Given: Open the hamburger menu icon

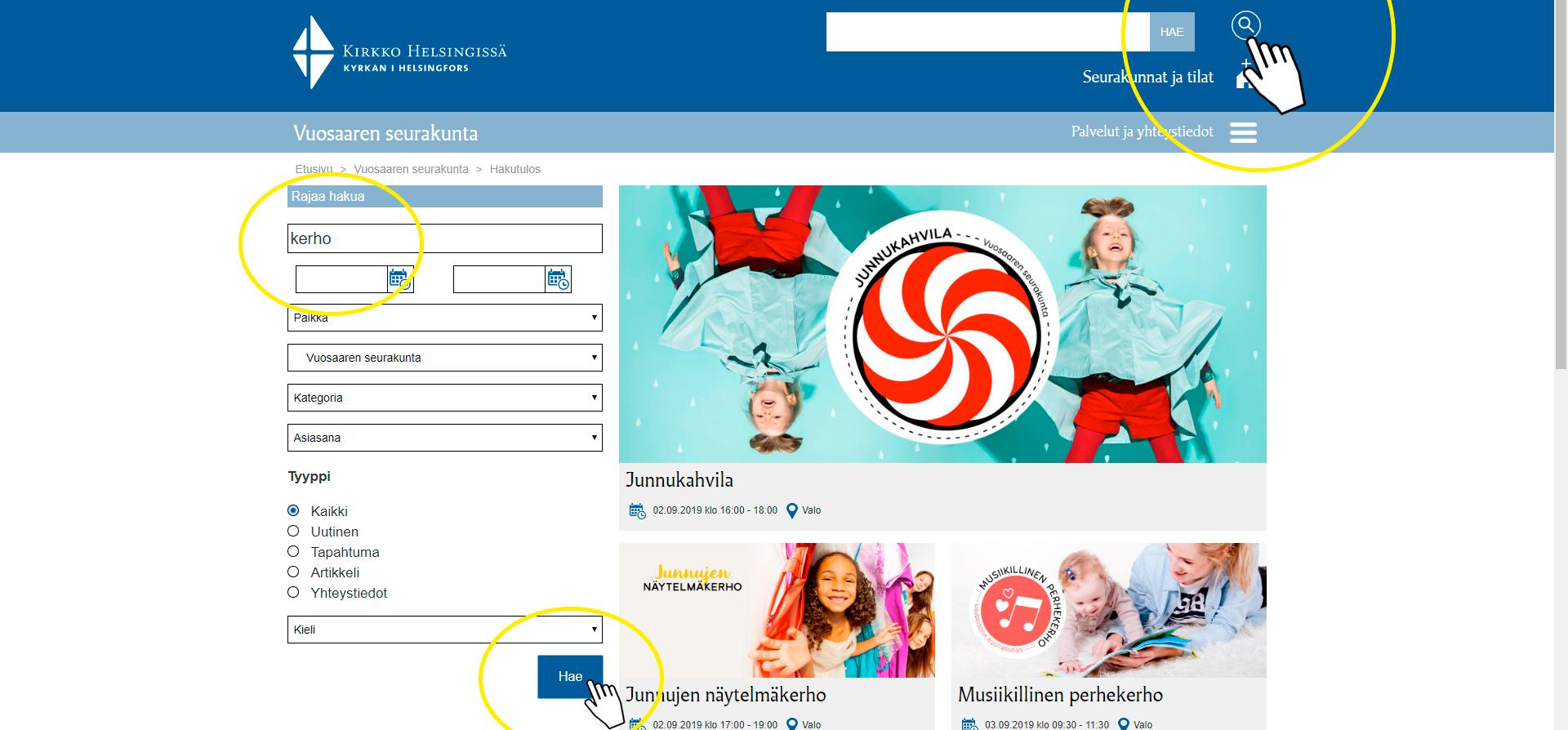Looking at the screenshot, I should [x=1243, y=132].
